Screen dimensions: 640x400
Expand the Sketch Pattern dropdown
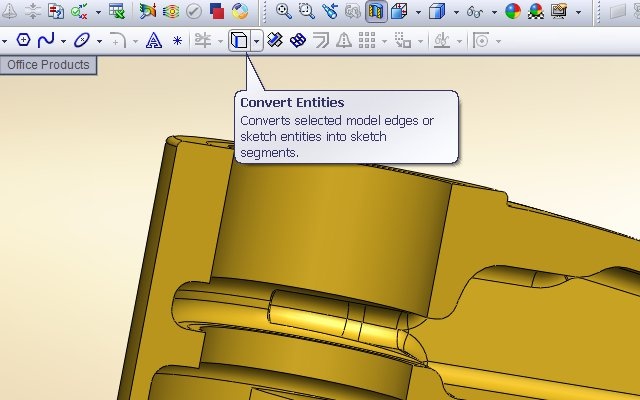384,41
